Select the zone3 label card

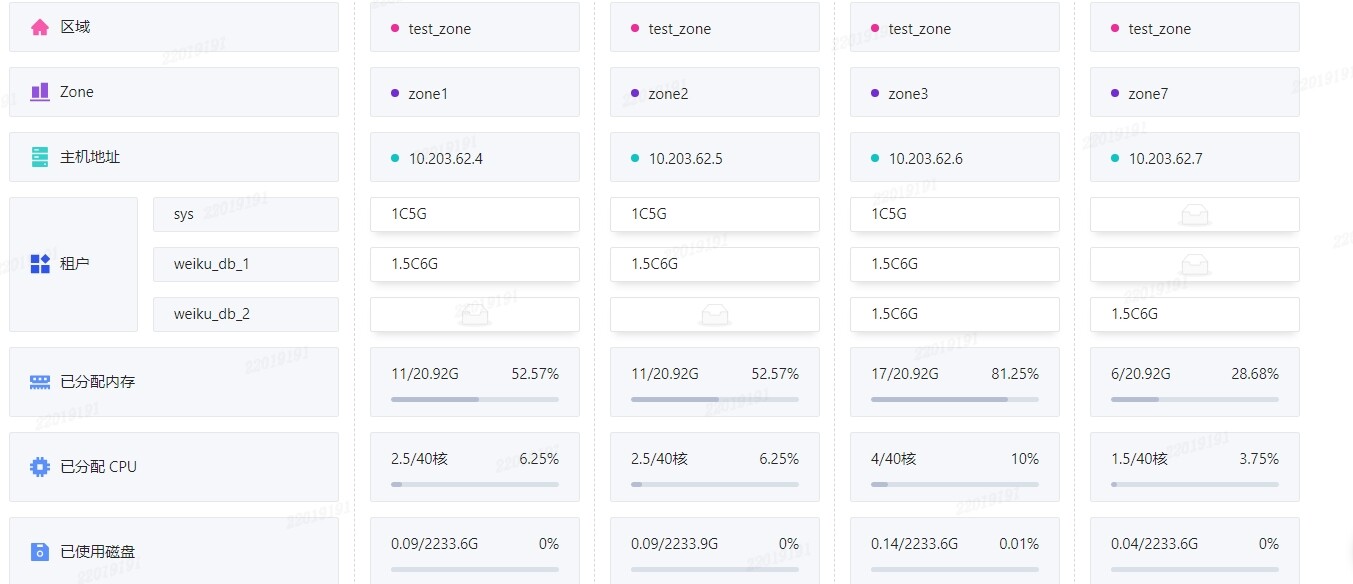[955, 93]
